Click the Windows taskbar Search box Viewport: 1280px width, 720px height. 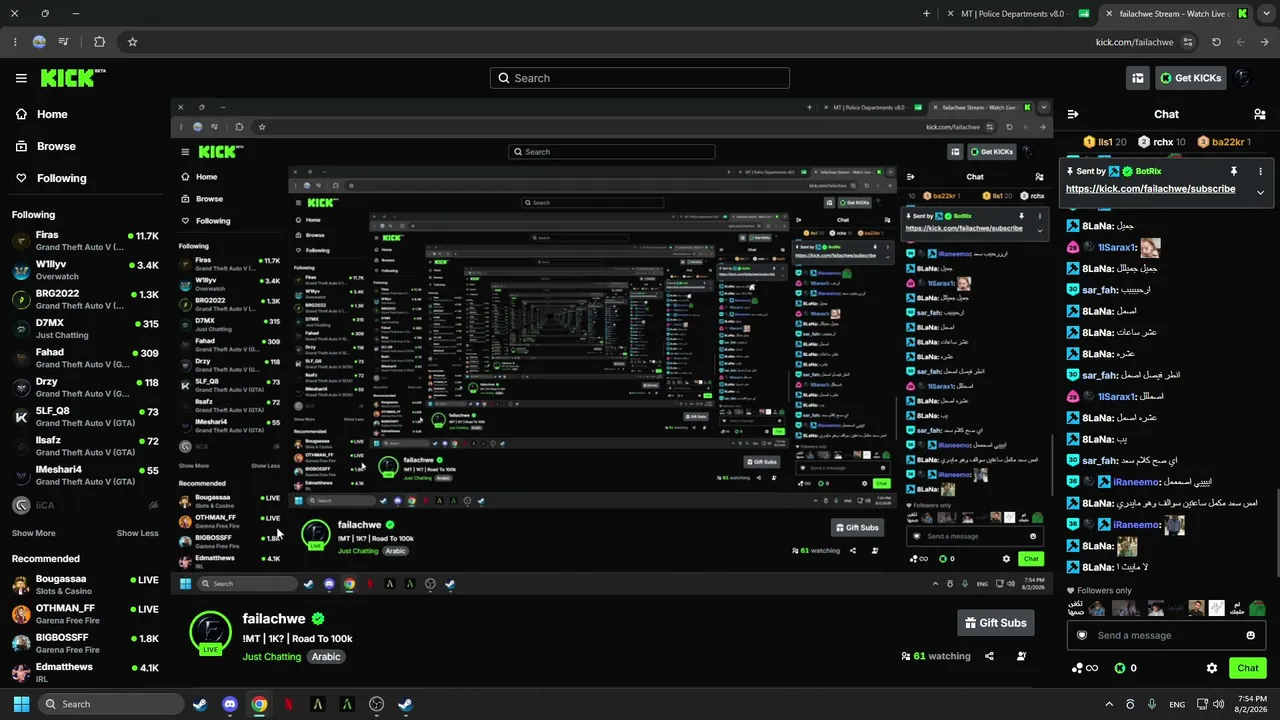[x=110, y=704]
